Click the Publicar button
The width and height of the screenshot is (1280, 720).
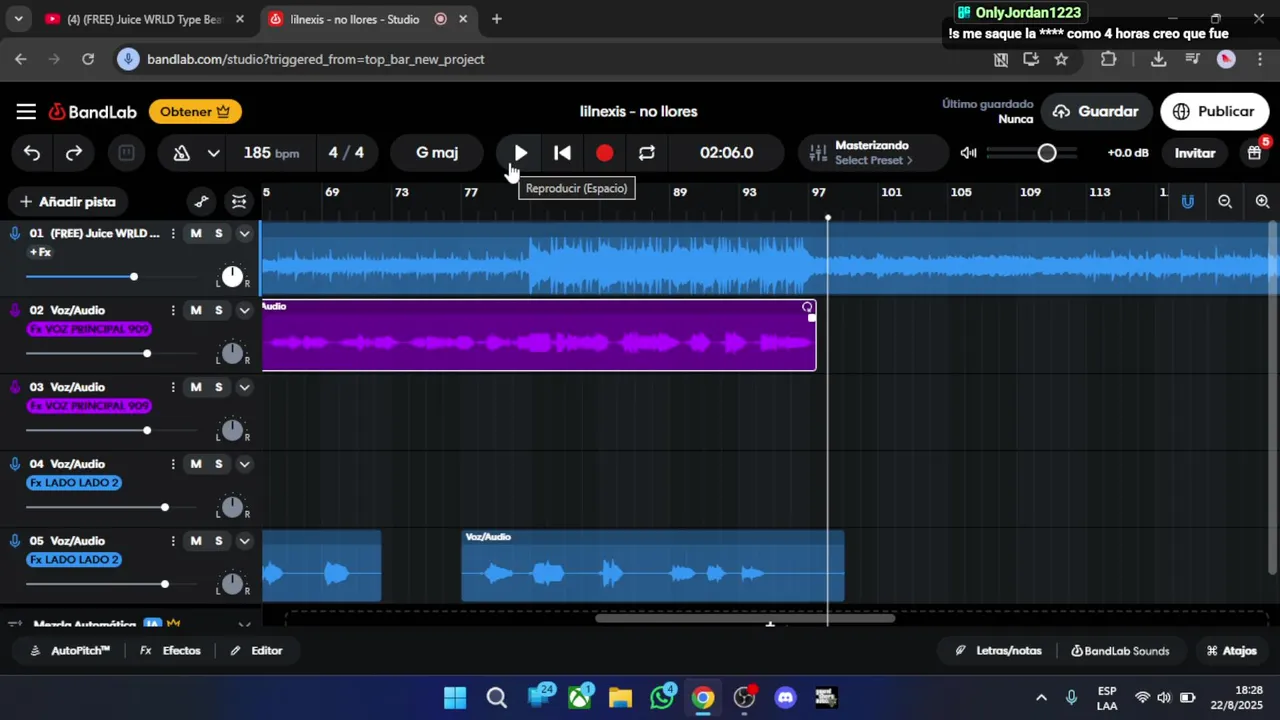coord(1213,111)
